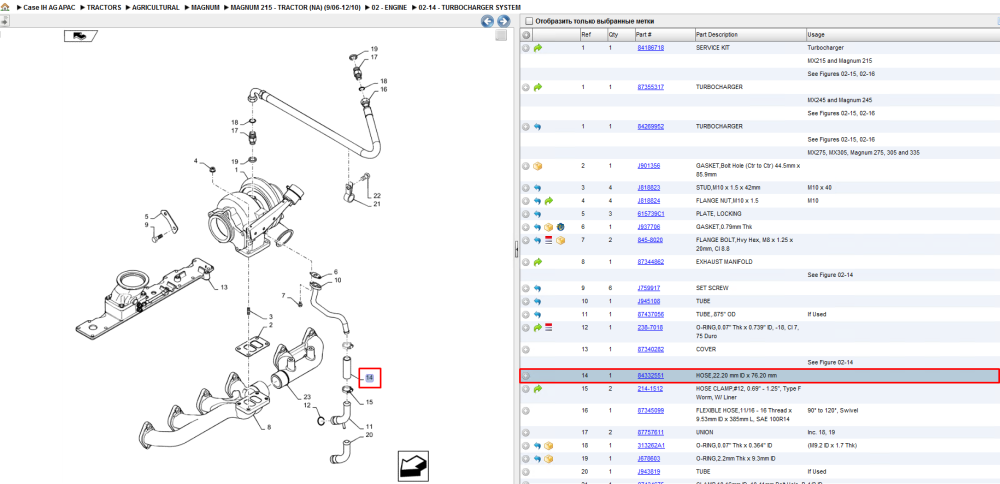Click the large arrow image below diagram
This screenshot has height=484, width=1000.
click(415, 466)
